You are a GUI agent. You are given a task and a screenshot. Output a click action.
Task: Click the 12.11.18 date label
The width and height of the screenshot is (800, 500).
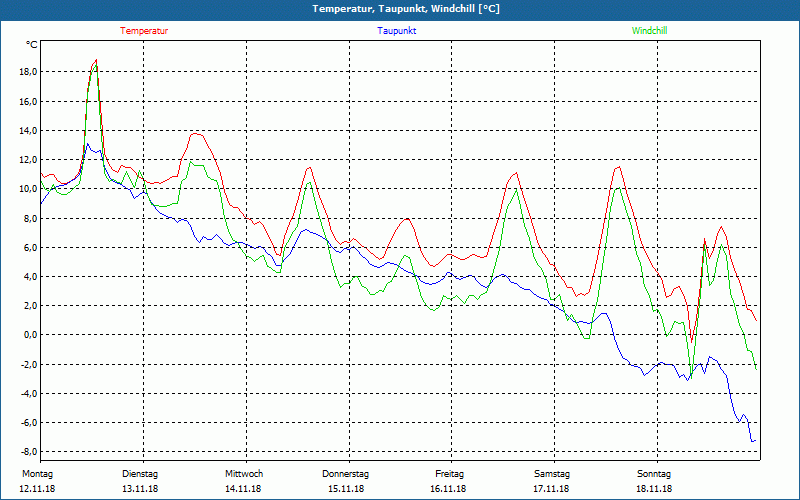(x=37, y=489)
